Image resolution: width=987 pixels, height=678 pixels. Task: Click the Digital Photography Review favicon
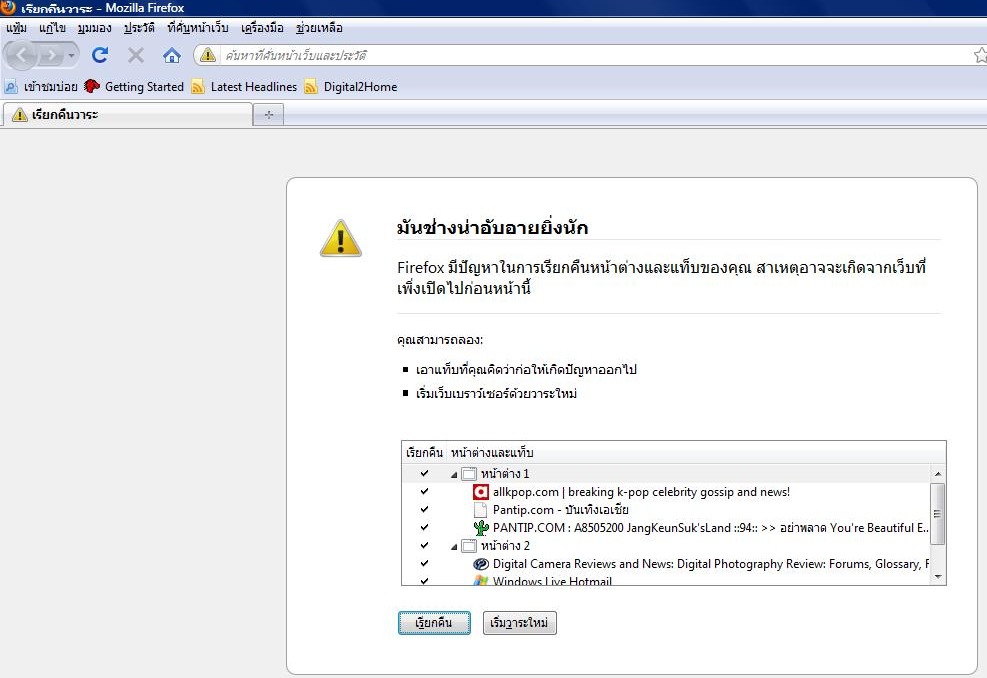[x=481, y=563]
